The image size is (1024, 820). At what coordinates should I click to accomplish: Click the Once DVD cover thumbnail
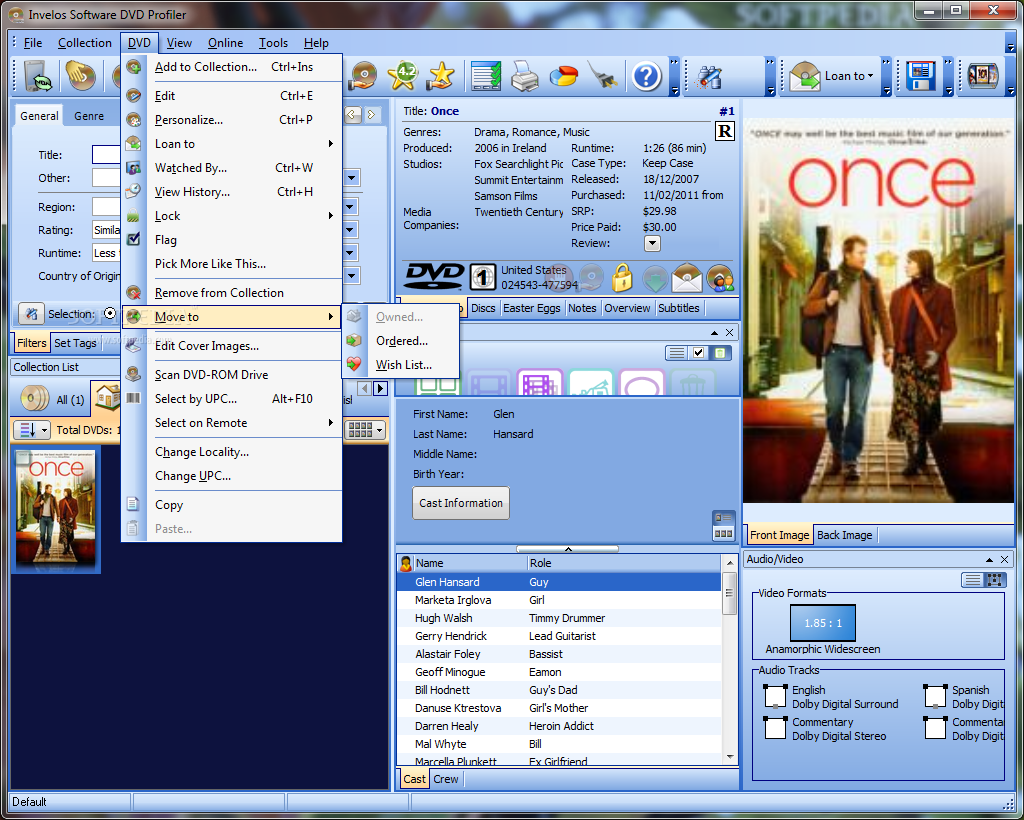pyautogui.click(x=56, y=509)
